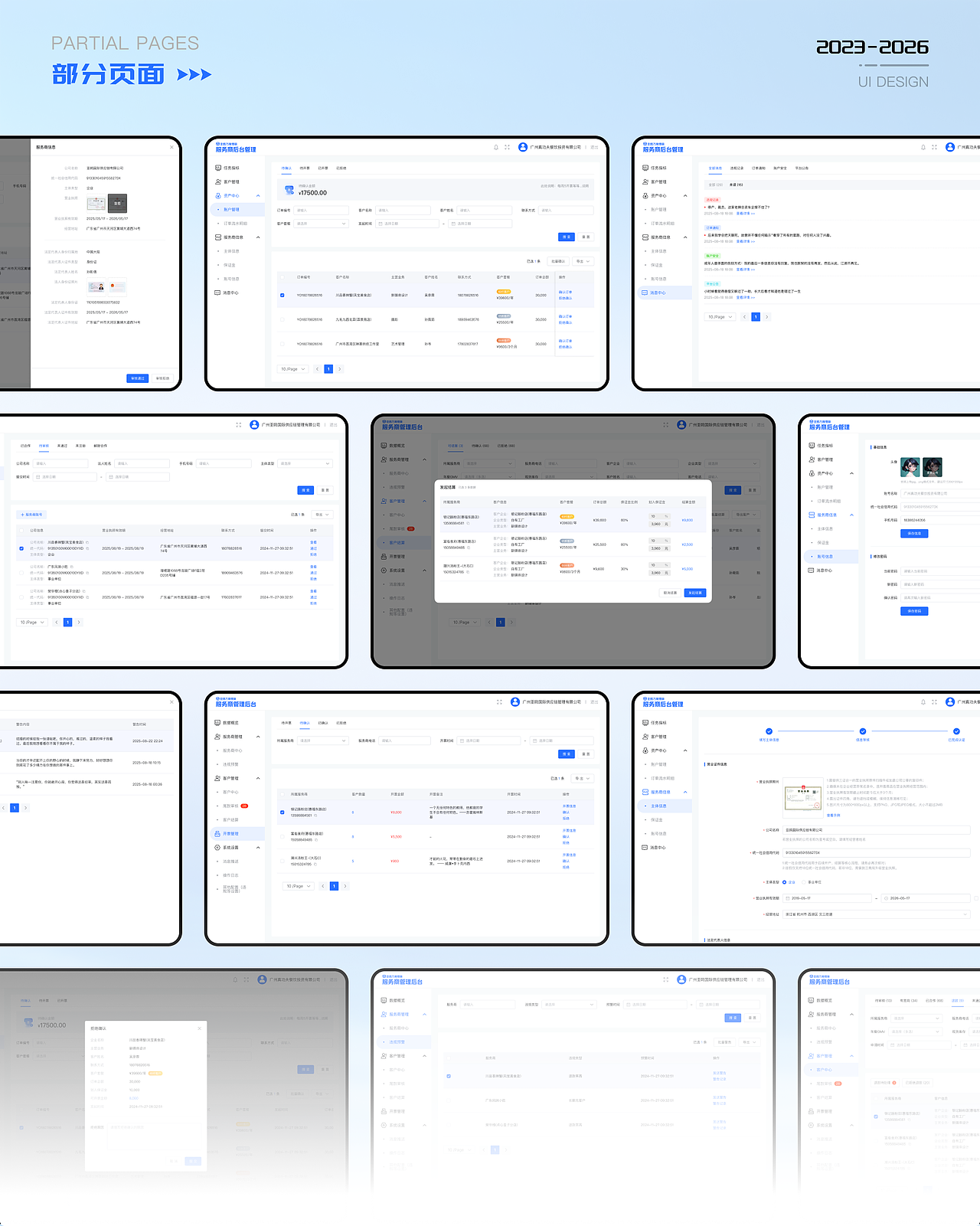
Task: Click the 批量确认 button on the 账户管理 page
Action: tap(557, 261)
